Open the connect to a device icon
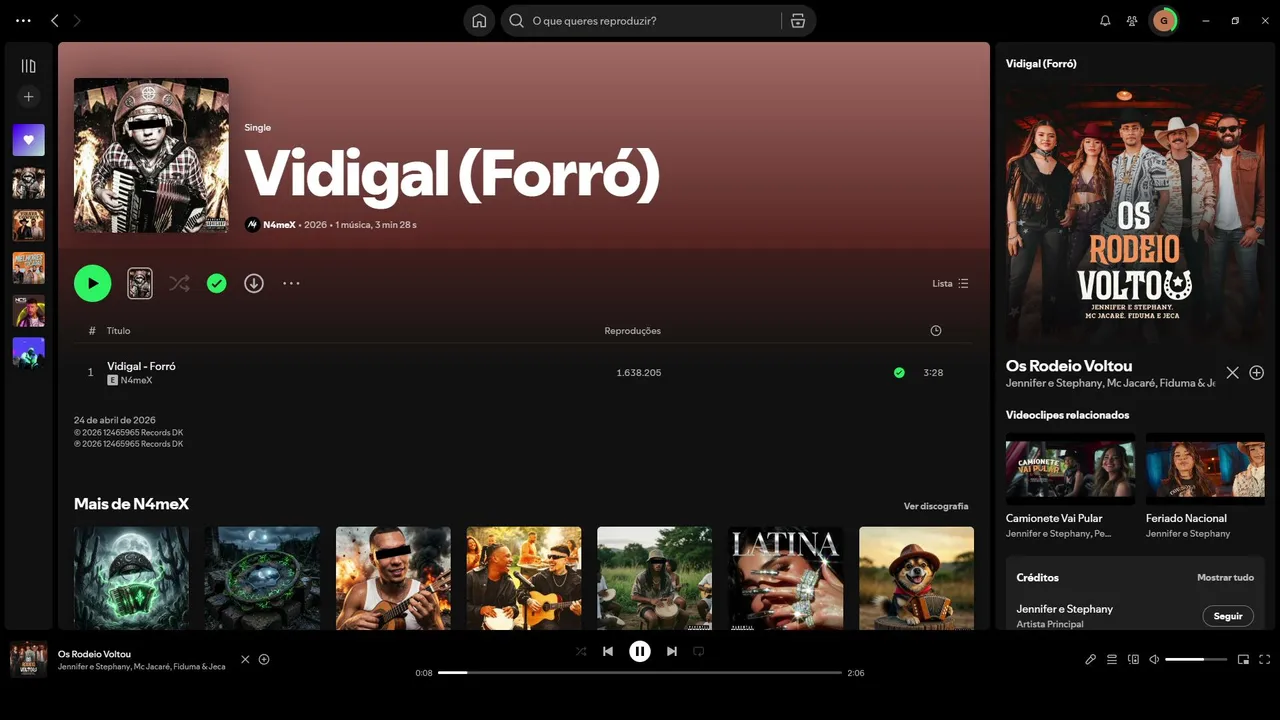This screenshot has width=1280, height=720. click(1133, 659)
